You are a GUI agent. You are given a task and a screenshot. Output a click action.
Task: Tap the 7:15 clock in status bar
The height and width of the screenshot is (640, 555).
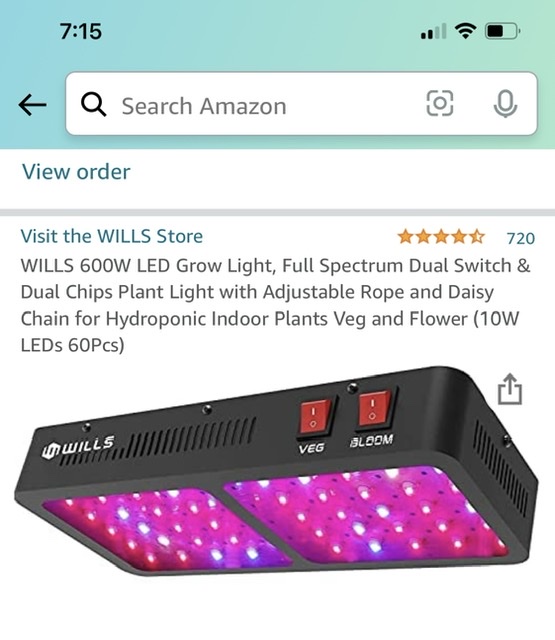81,31
